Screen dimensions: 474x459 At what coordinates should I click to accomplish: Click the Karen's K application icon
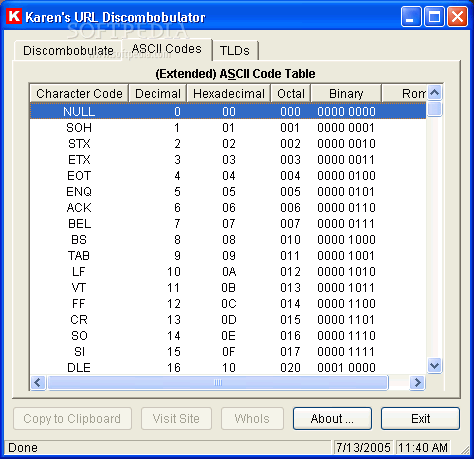click(x=14, y=16)
